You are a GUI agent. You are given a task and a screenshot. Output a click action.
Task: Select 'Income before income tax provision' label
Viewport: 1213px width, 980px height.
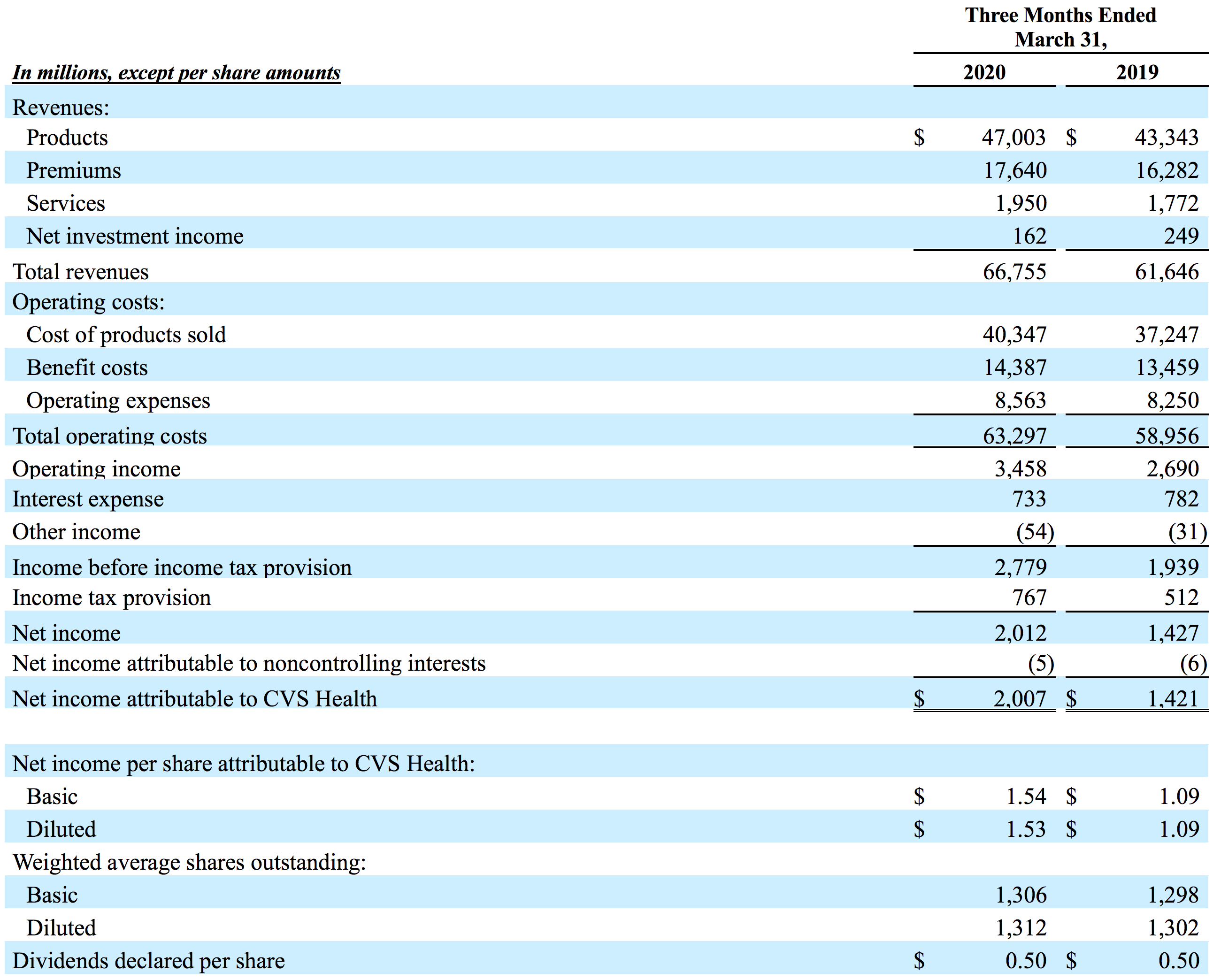pos(182,567)
